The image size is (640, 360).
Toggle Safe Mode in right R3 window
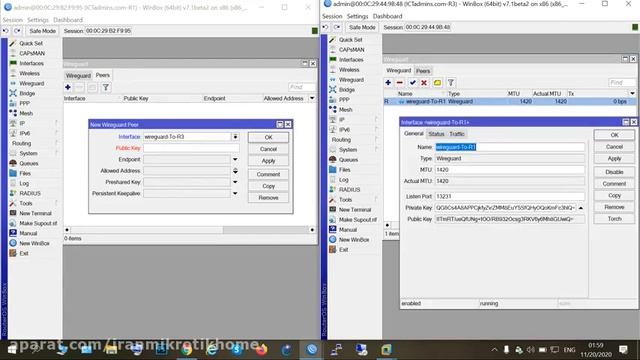pyautogui.click(x=362, y=27)
